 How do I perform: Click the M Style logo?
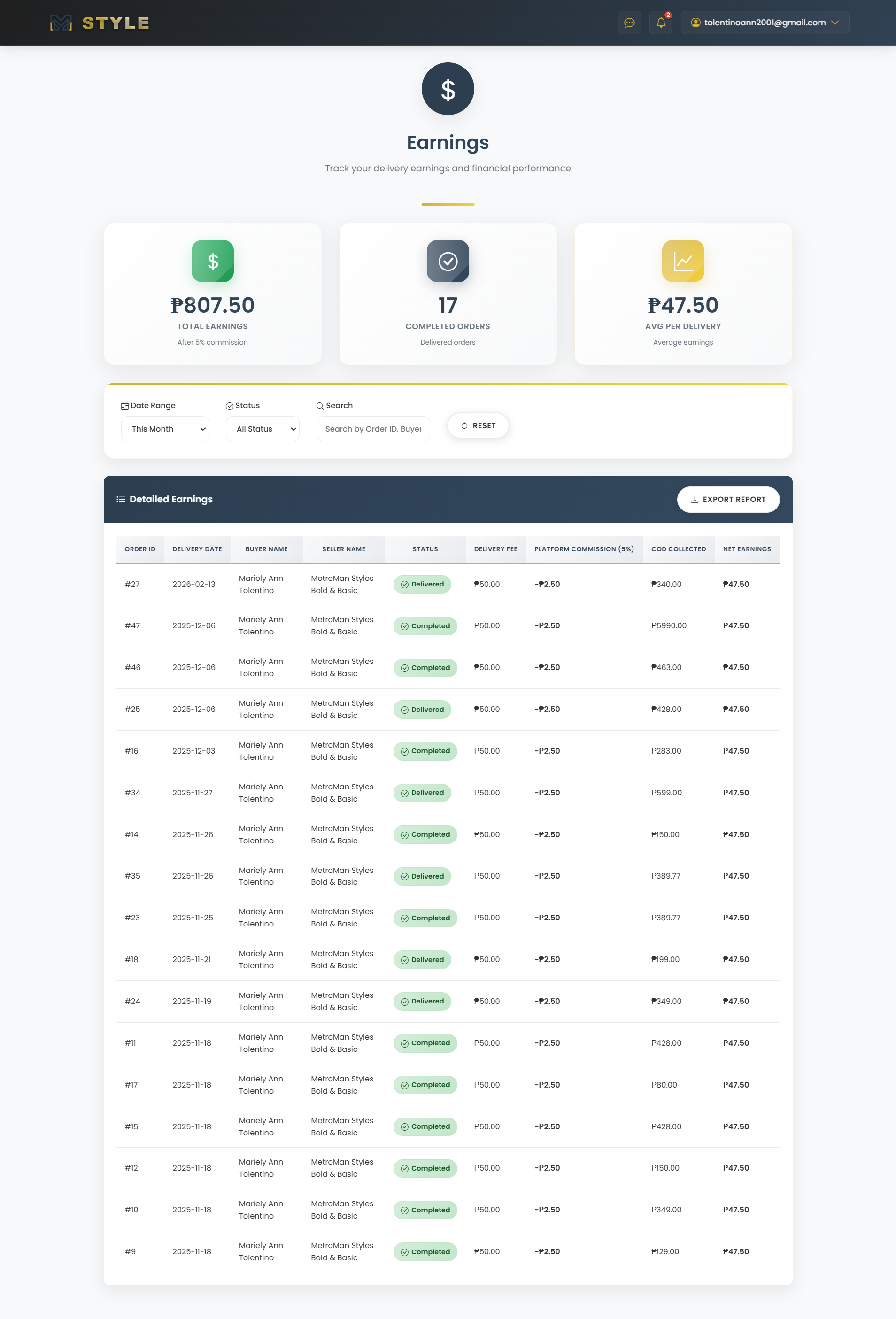[x=100, y=23]
